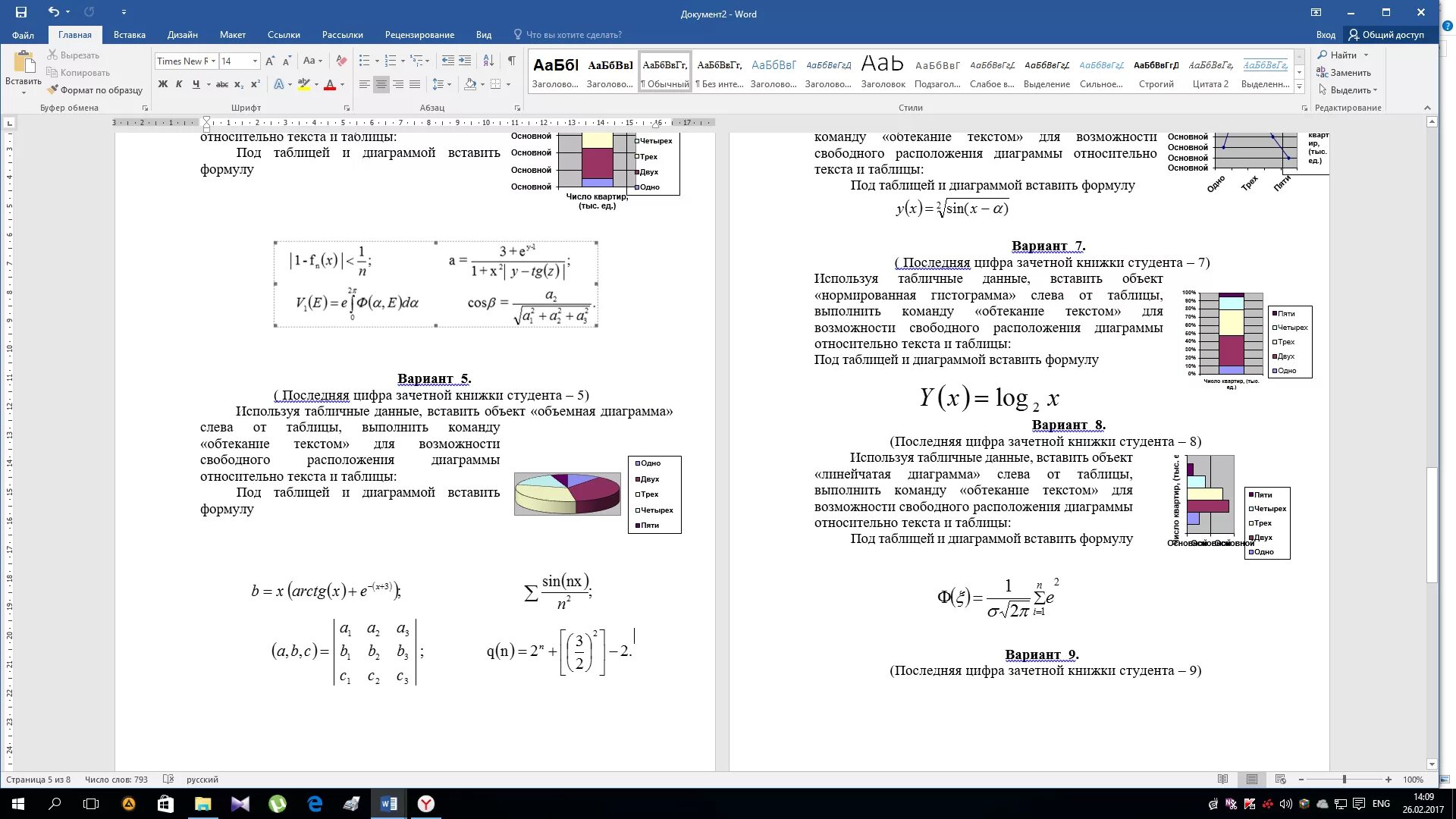Click the superscript x² icon

click(x=256, y=84)
